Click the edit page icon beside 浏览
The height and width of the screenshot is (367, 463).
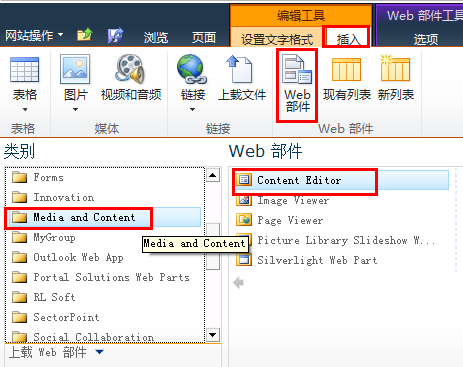click(116, 35)
